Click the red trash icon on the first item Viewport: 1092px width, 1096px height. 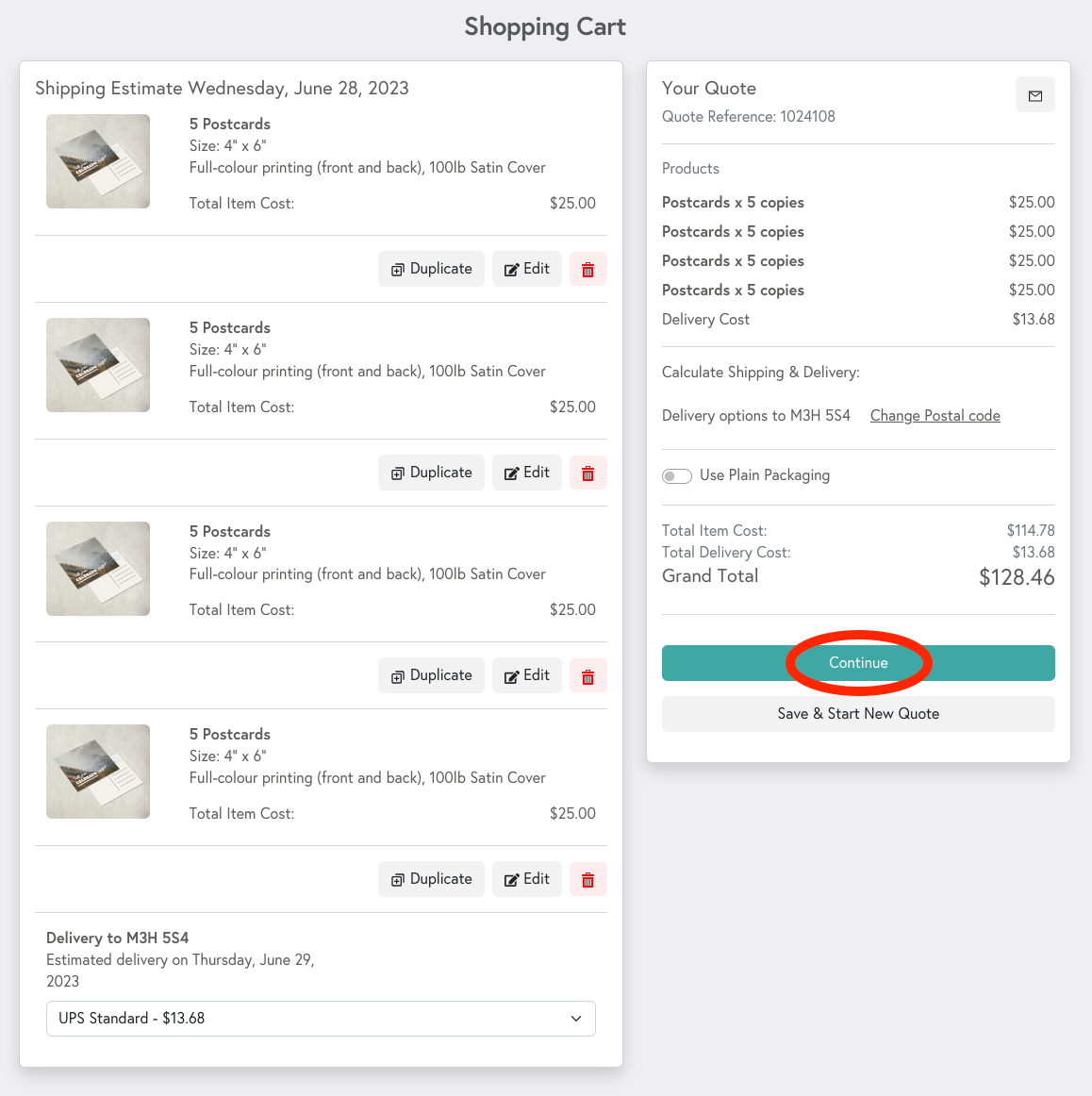587,269
